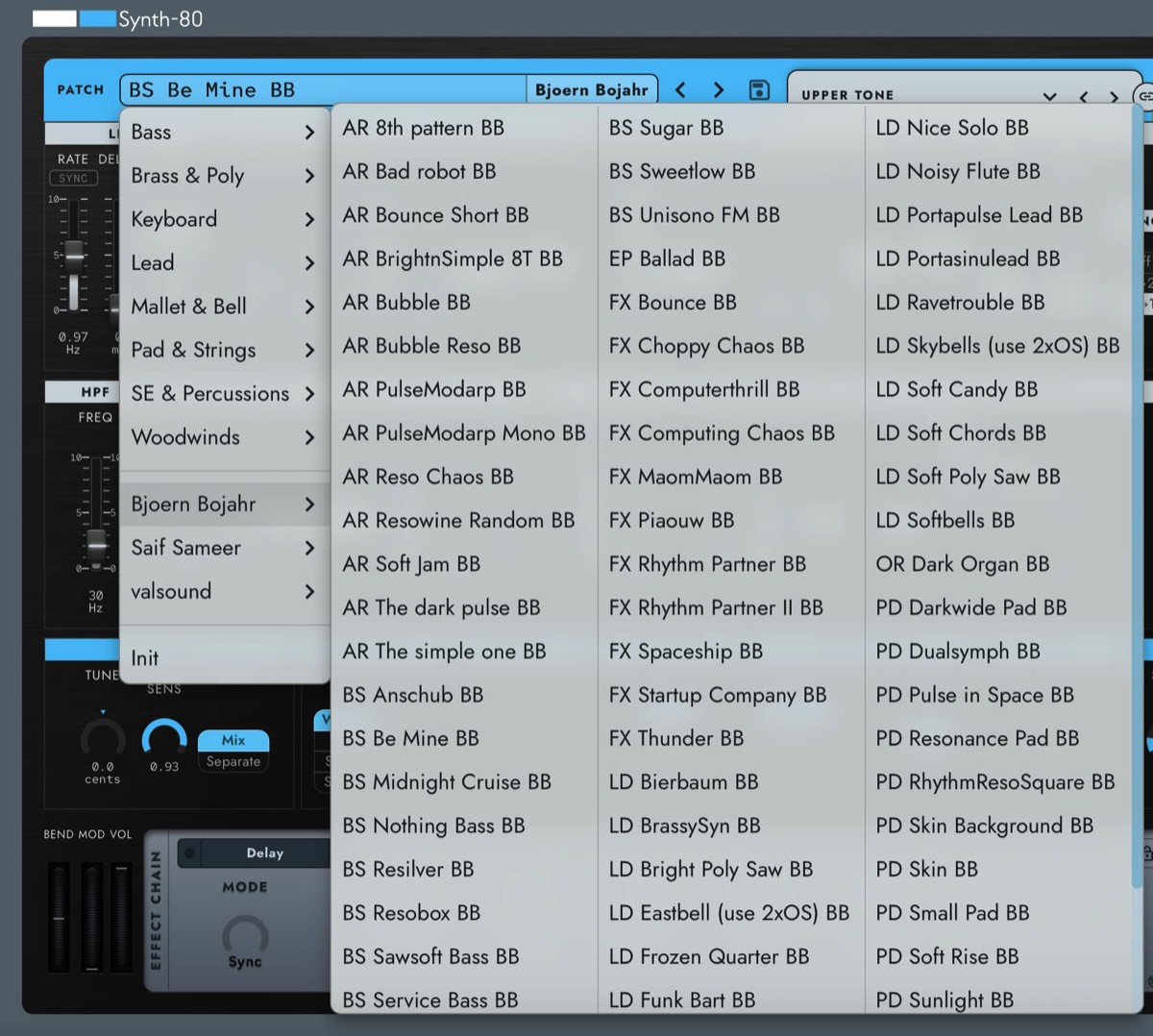Select BS Sugar BB patch
Screen dimensions: 1153x1036
click(730, 128)
